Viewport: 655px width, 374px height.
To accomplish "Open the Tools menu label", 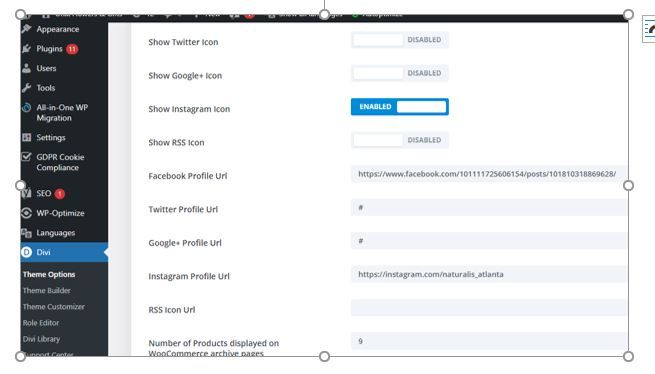I will [46, 88].
